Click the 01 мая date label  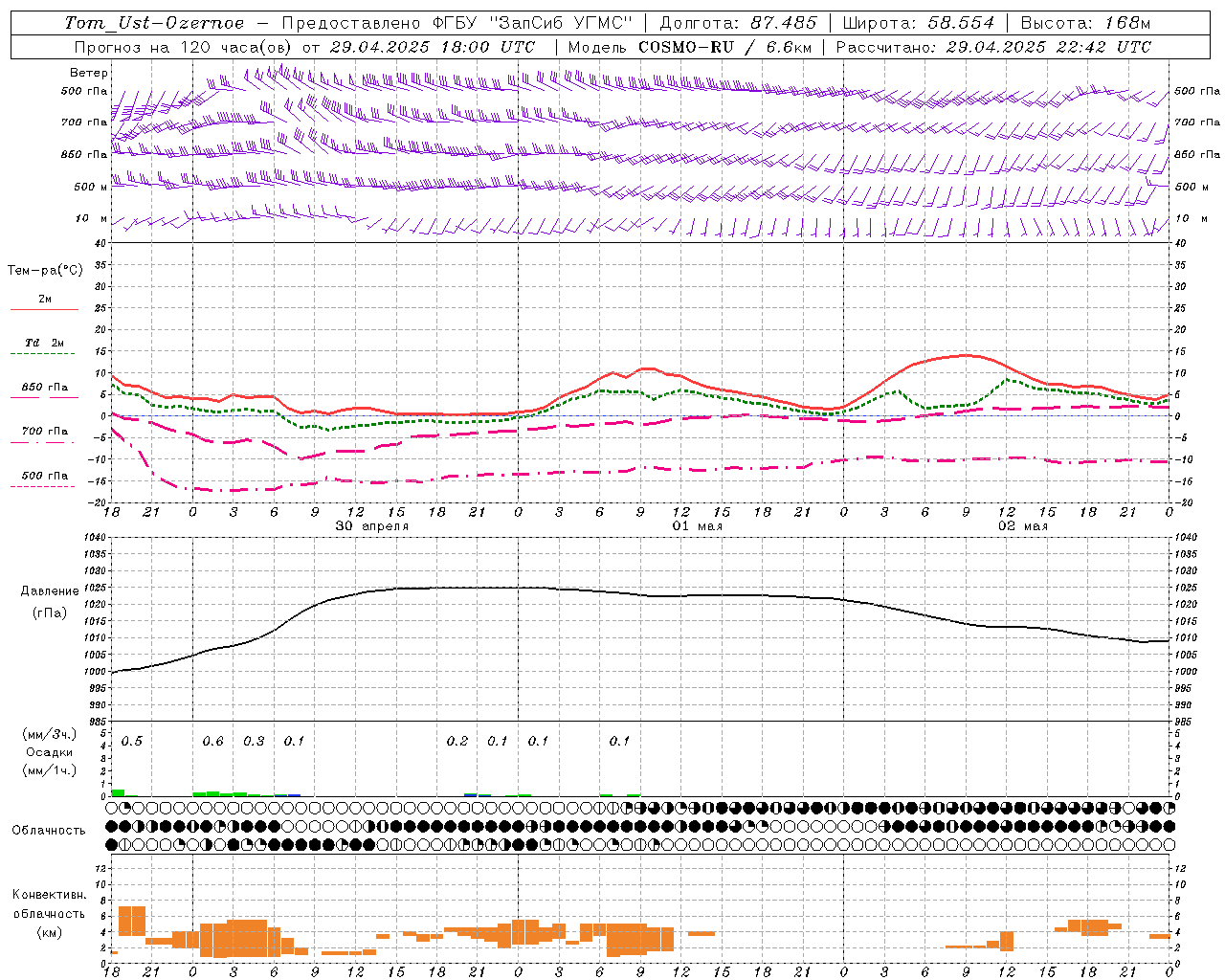[x=698, y=526]
